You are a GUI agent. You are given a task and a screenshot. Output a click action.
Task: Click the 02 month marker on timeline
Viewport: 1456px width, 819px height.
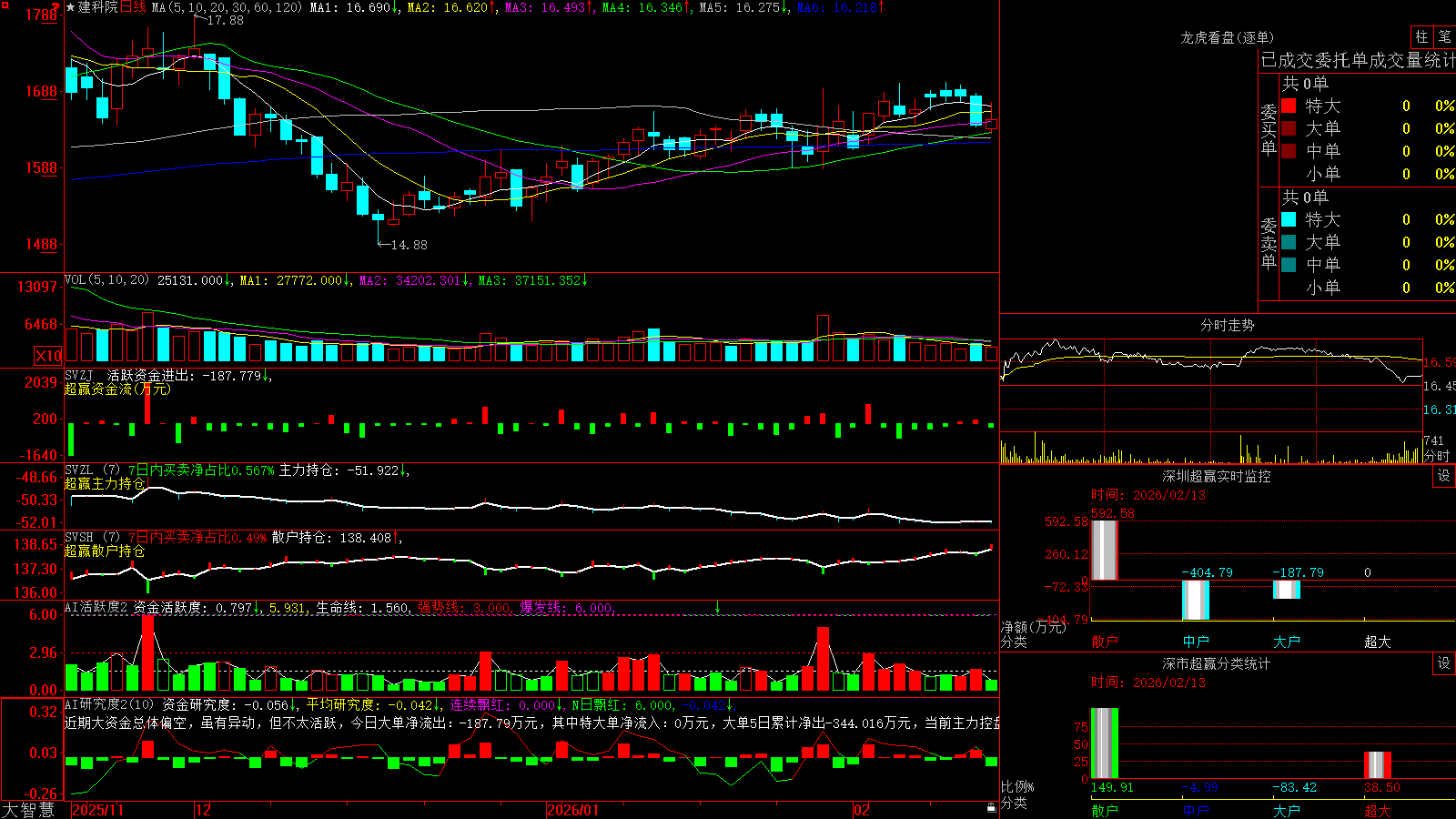pos(862,810)
